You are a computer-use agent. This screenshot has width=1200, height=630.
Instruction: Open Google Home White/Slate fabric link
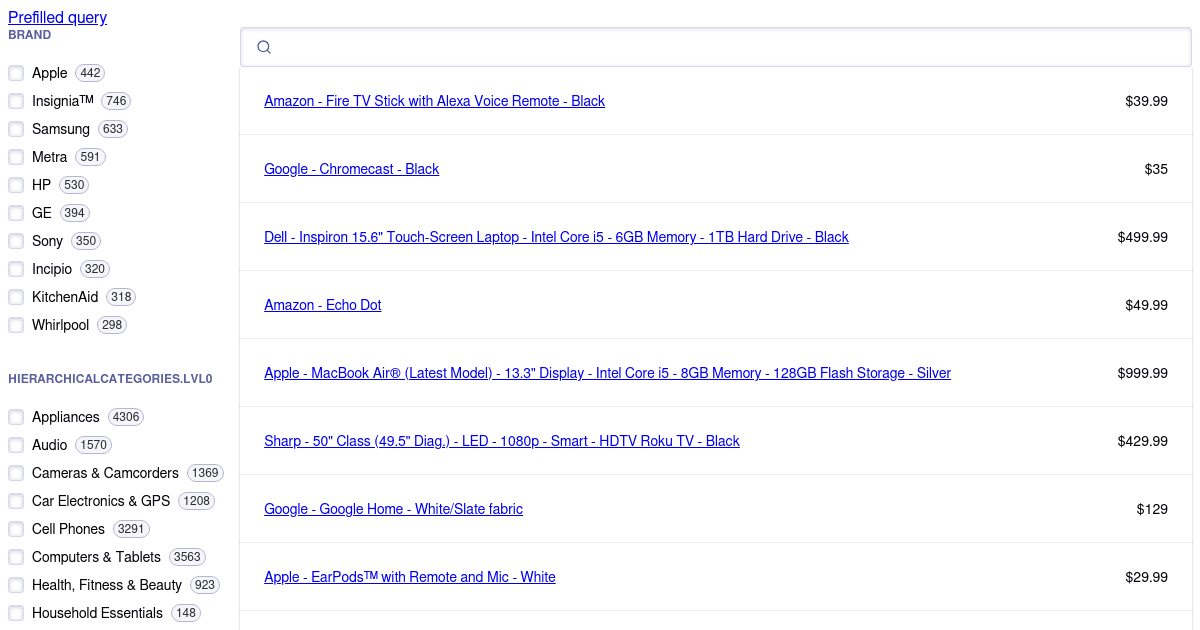(393, 509)
